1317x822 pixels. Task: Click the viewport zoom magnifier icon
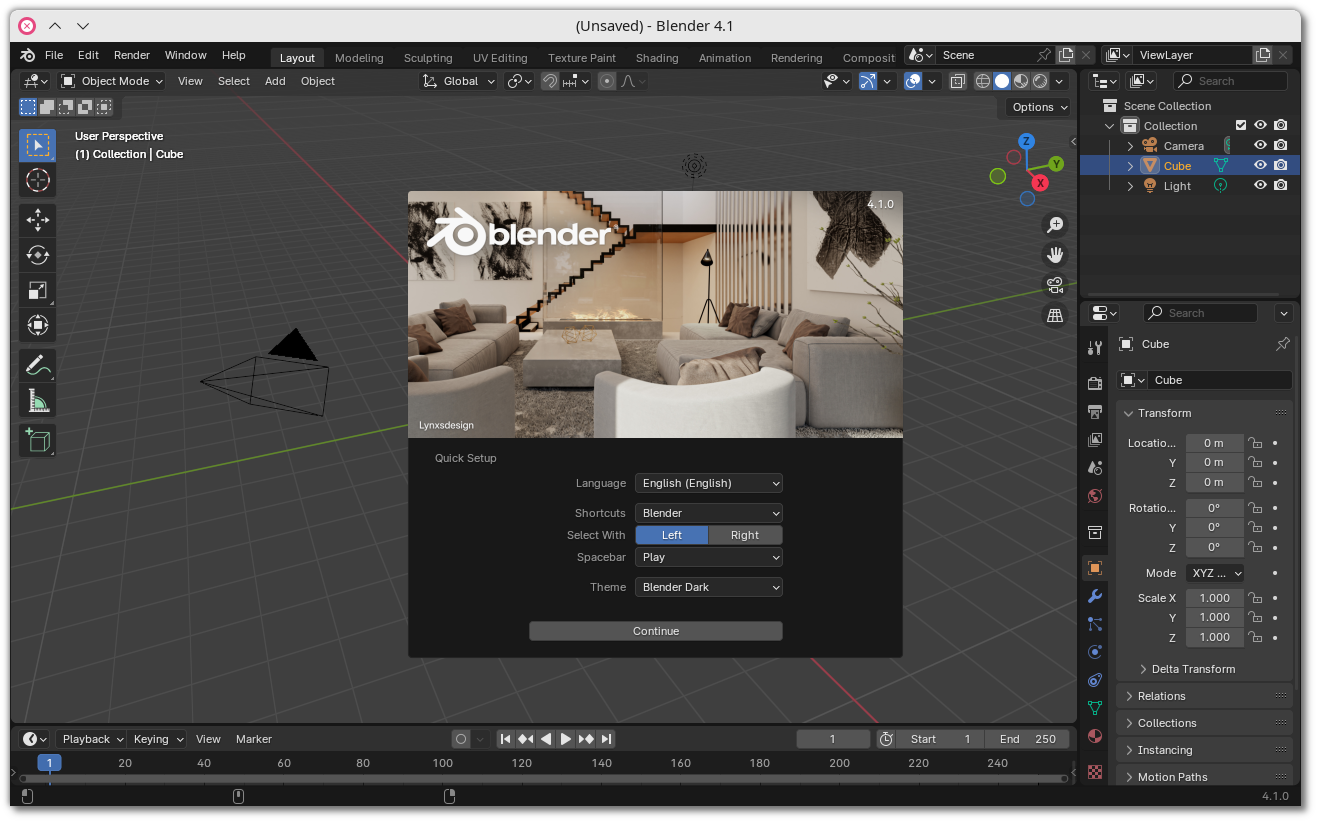[x=1054, y=225]
